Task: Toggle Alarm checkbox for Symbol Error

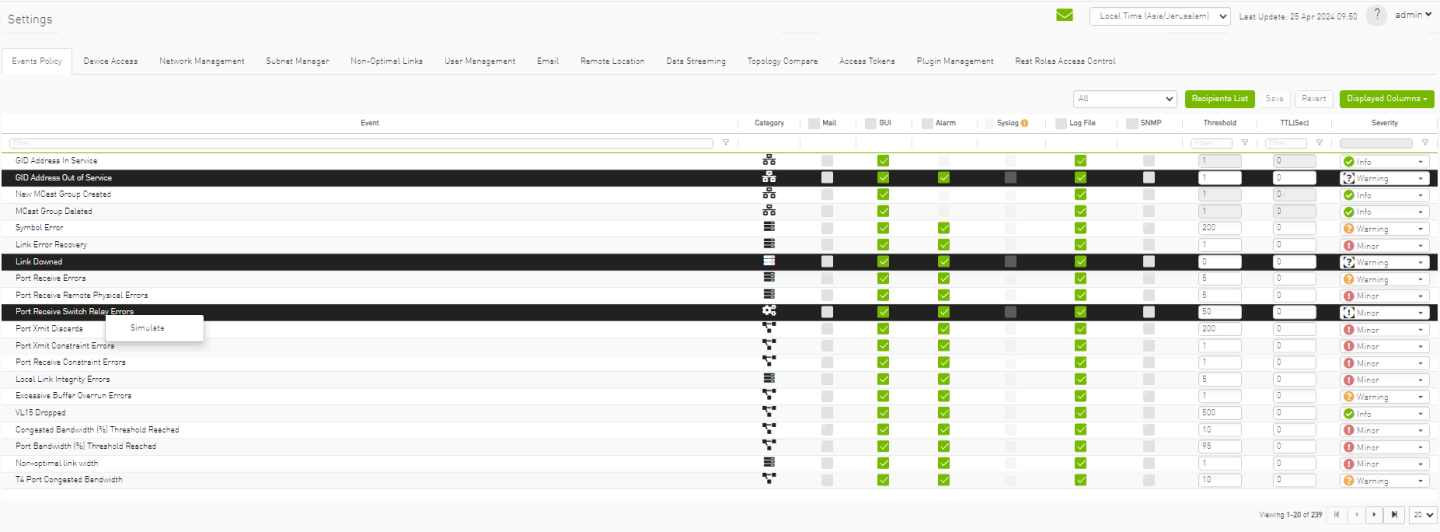Action: pyautogui.click(x=944, y=228)
